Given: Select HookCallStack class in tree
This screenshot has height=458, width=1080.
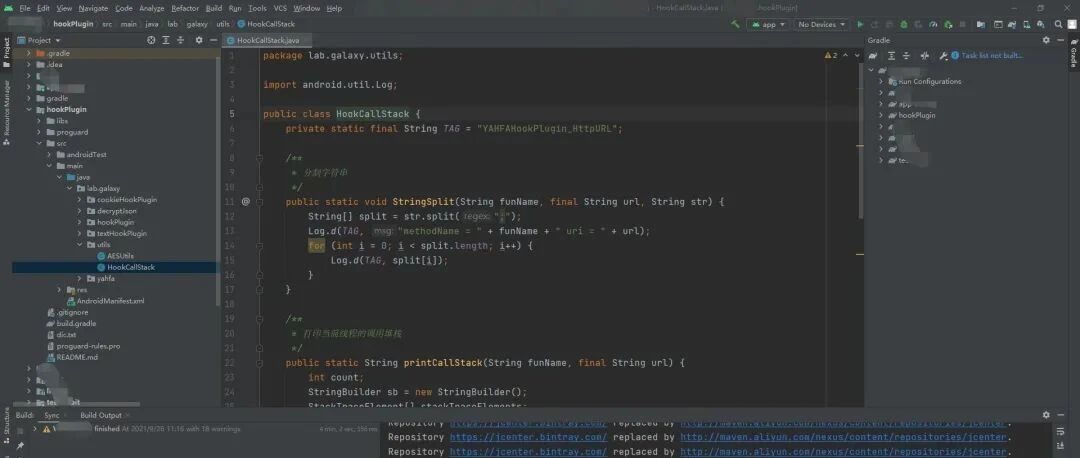Looking at the screenshot, I should pos(131,267).
